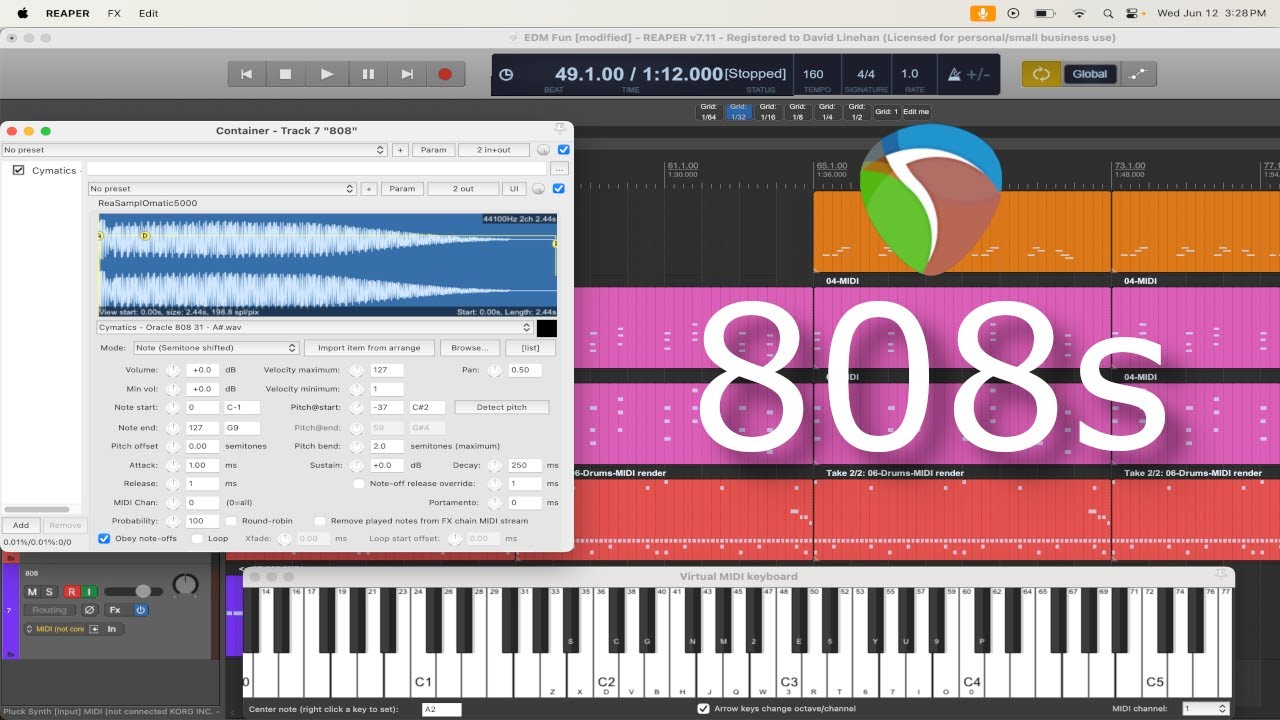
Task: Toggle FX bypass power button on 808 track
Action: (141, 610)
